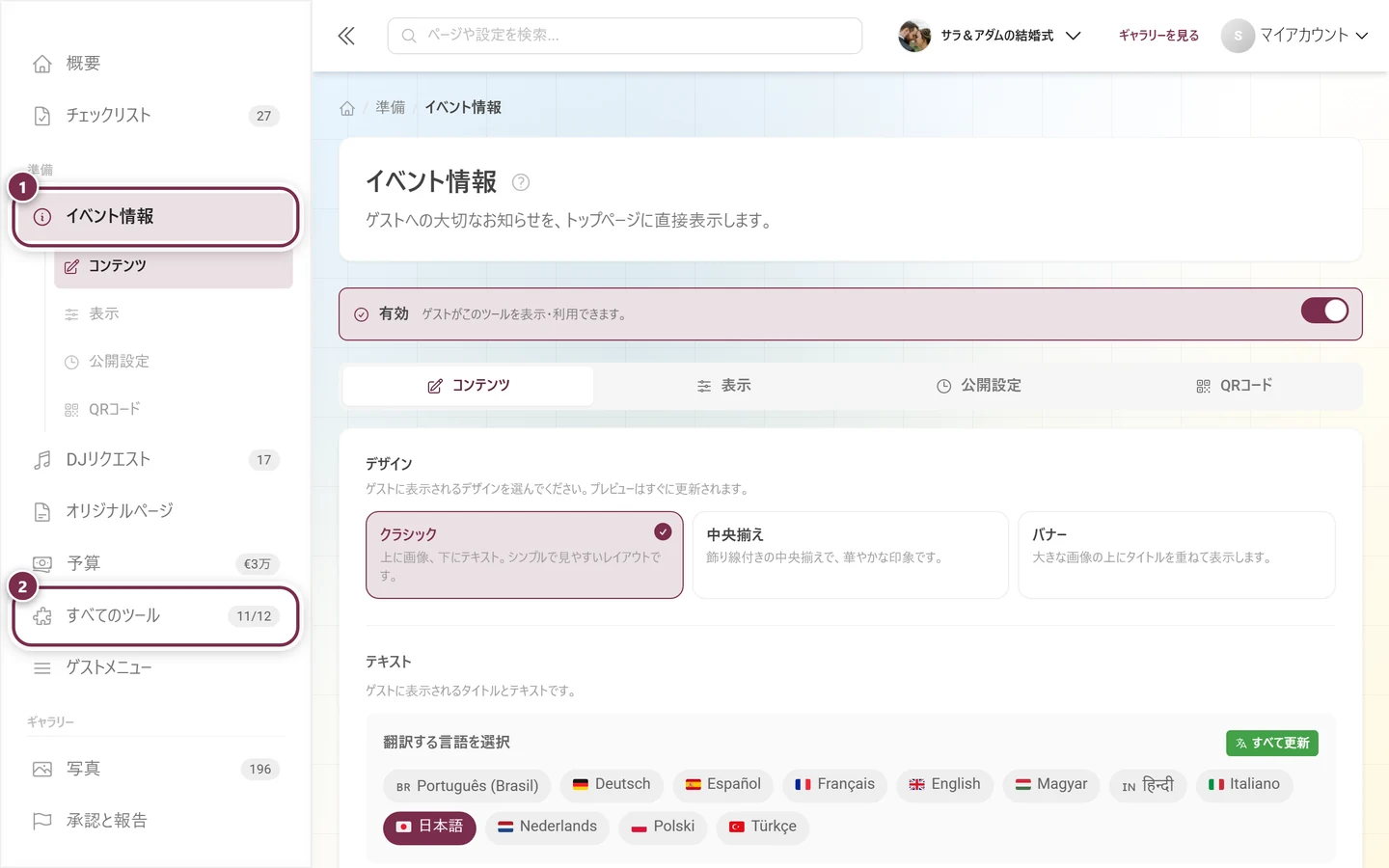Click the home icon in breadcrumb
Screen dimensions: 1389x868
(347, 108)
